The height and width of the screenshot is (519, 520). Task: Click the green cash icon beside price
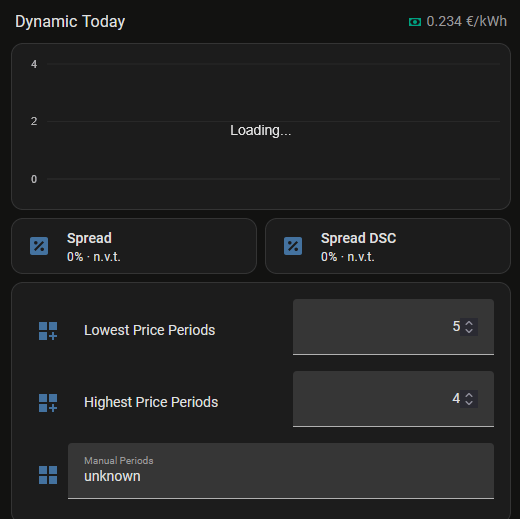[415, 22]
